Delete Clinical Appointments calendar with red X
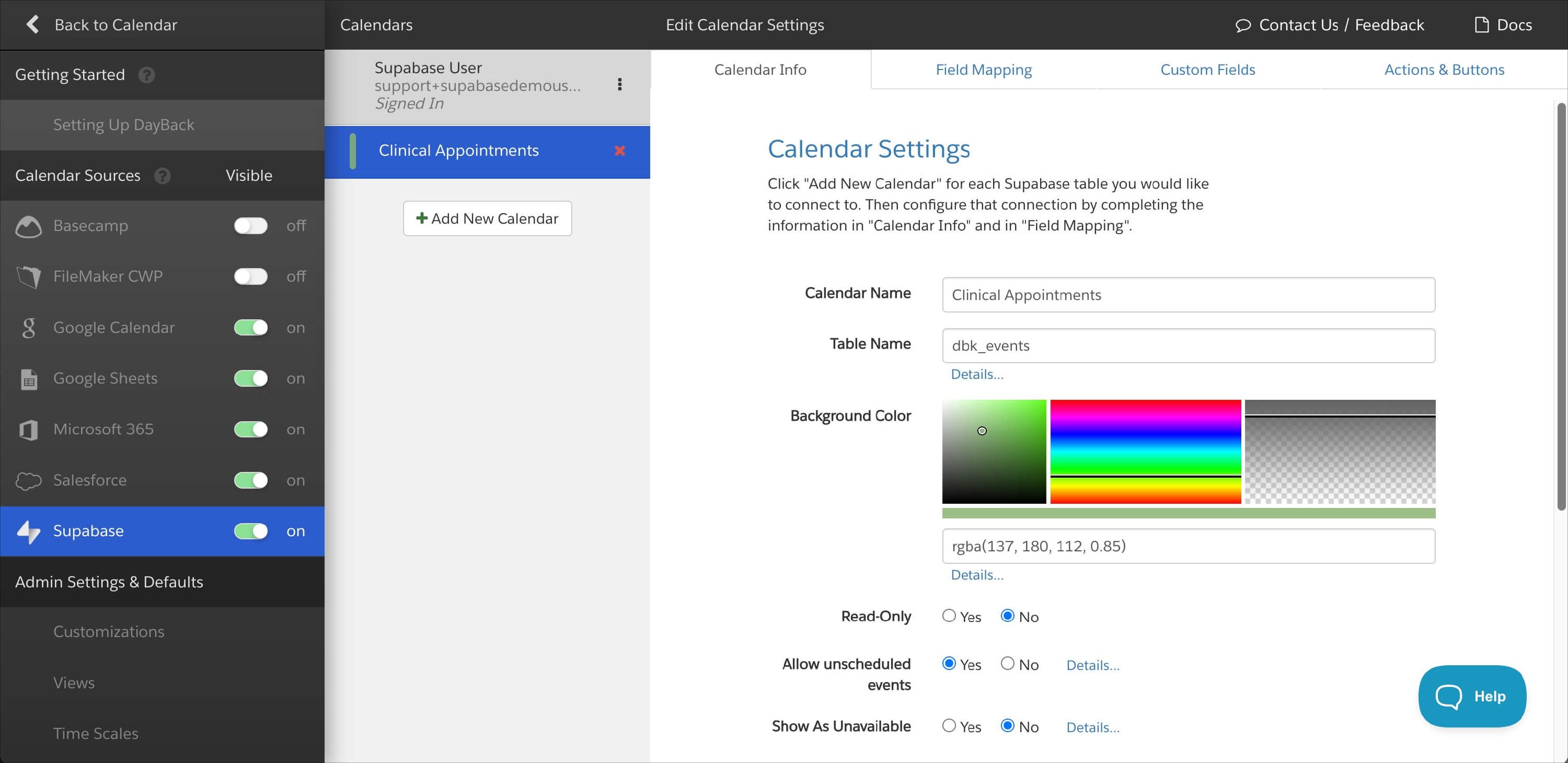The image size is (1568, 763). click(620, 151)
